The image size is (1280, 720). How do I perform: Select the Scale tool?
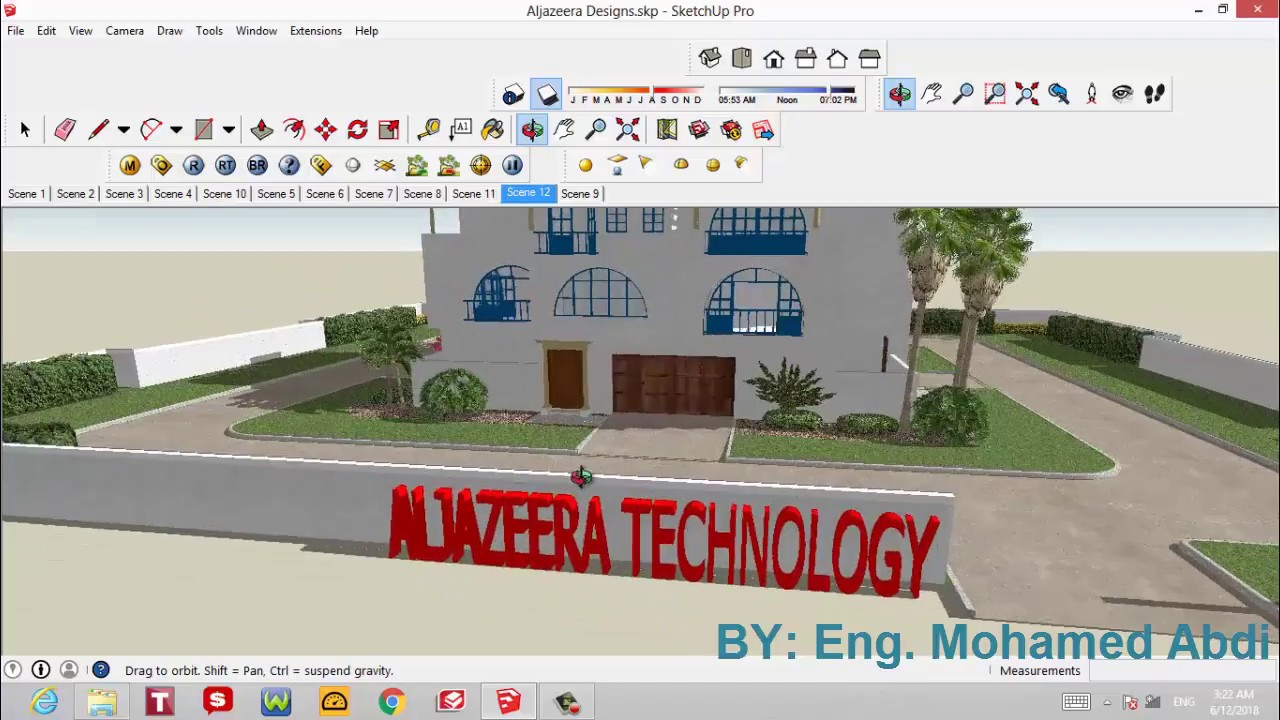point(389,129)
